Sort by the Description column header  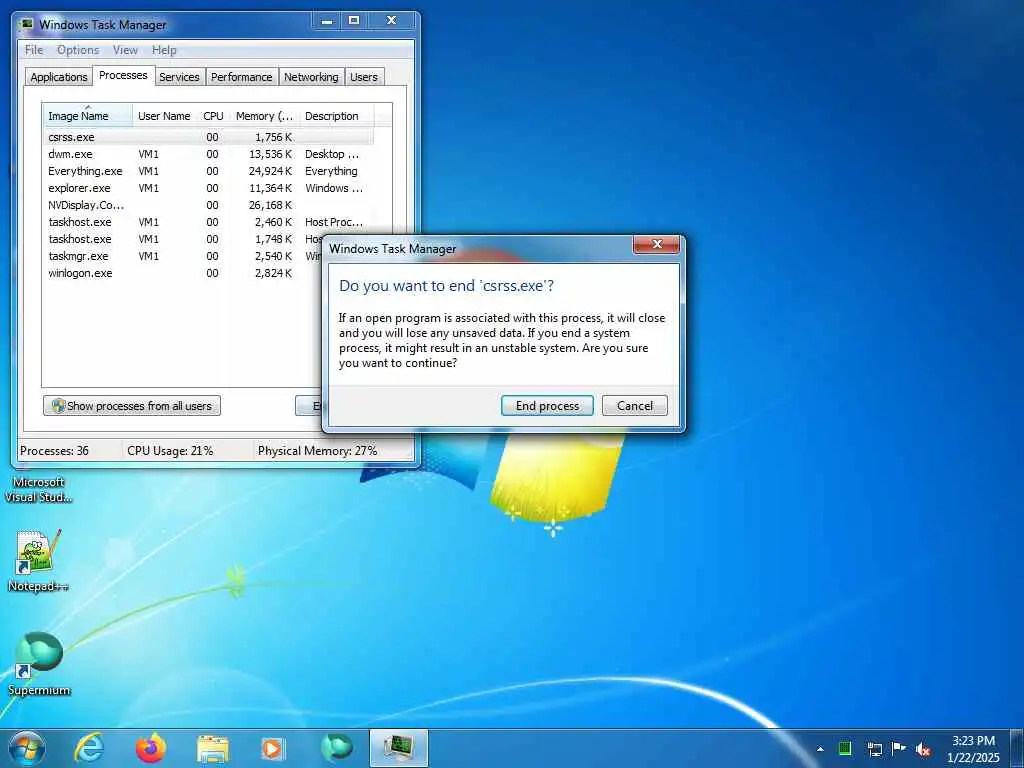tap(336, 116)
